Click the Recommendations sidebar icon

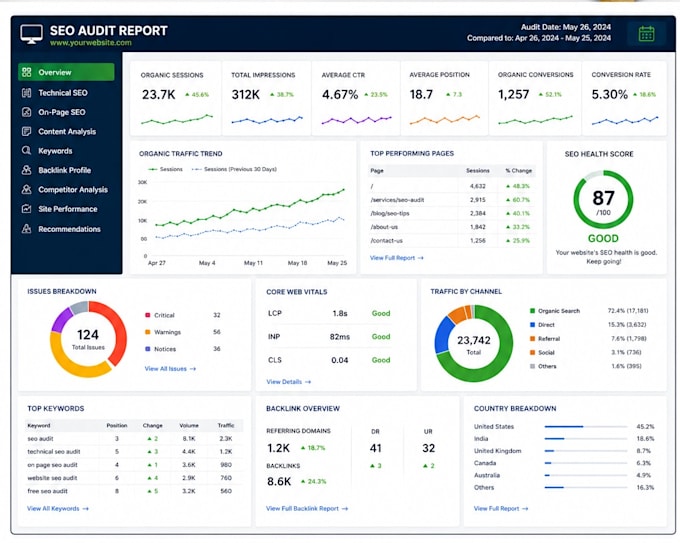click(x=26, y=229)
